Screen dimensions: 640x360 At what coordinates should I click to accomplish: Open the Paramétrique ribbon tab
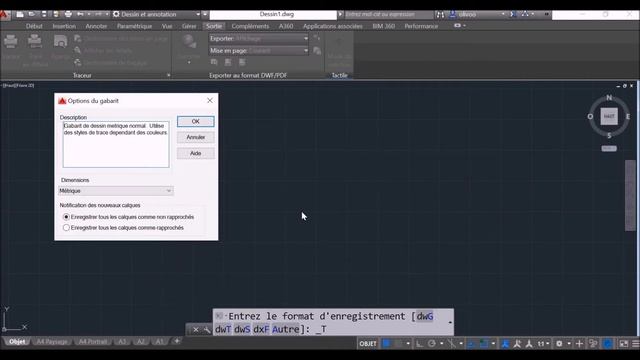(x=134, y=26)
